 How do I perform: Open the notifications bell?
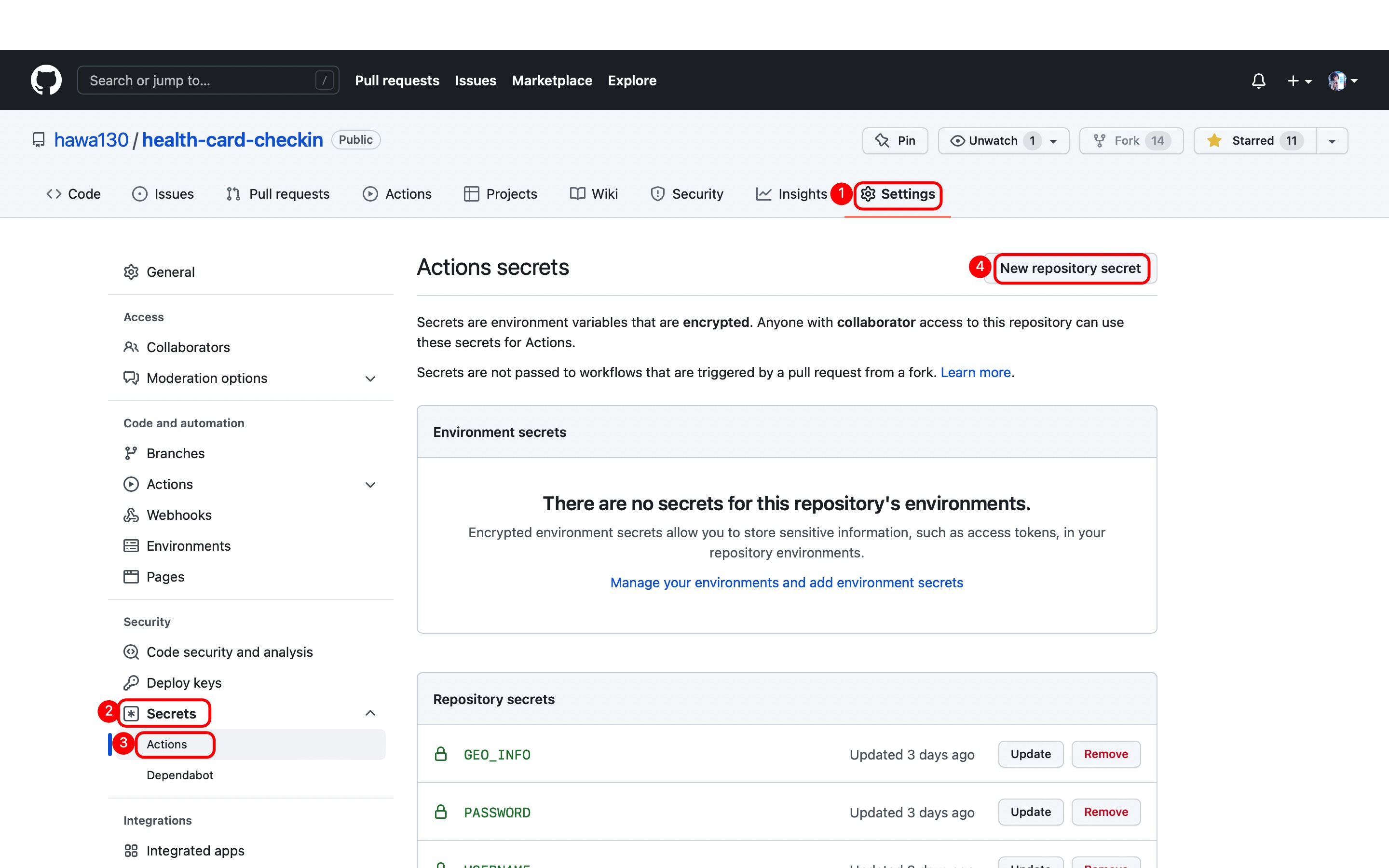tap(1258, 81)
